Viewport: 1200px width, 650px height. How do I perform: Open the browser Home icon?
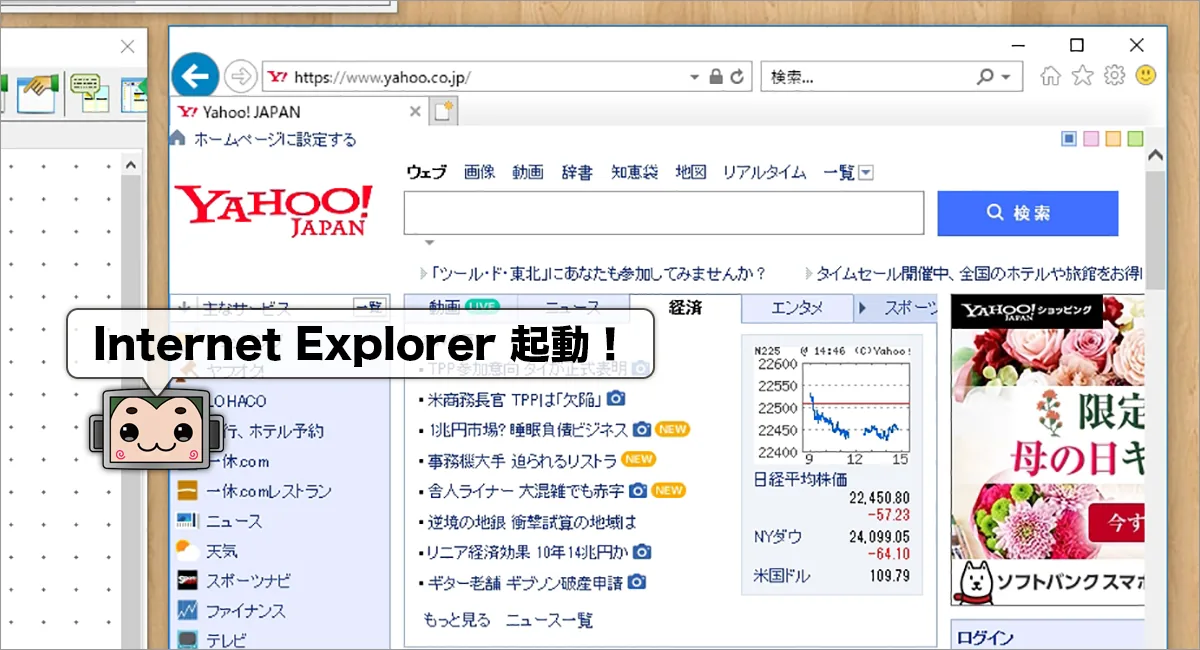(x=1050, y=76)
